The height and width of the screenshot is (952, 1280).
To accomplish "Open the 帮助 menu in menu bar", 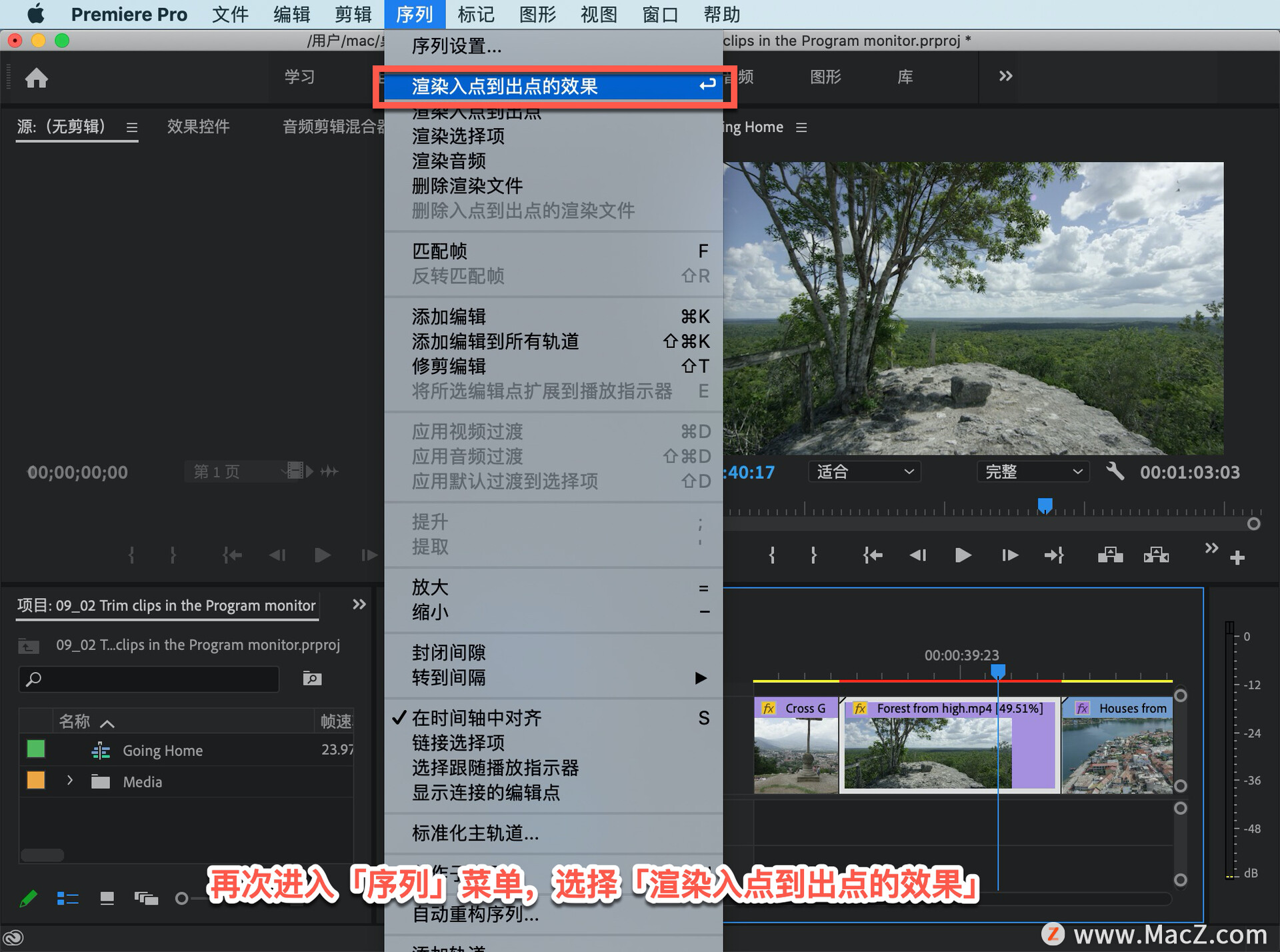I will [722, 14].
